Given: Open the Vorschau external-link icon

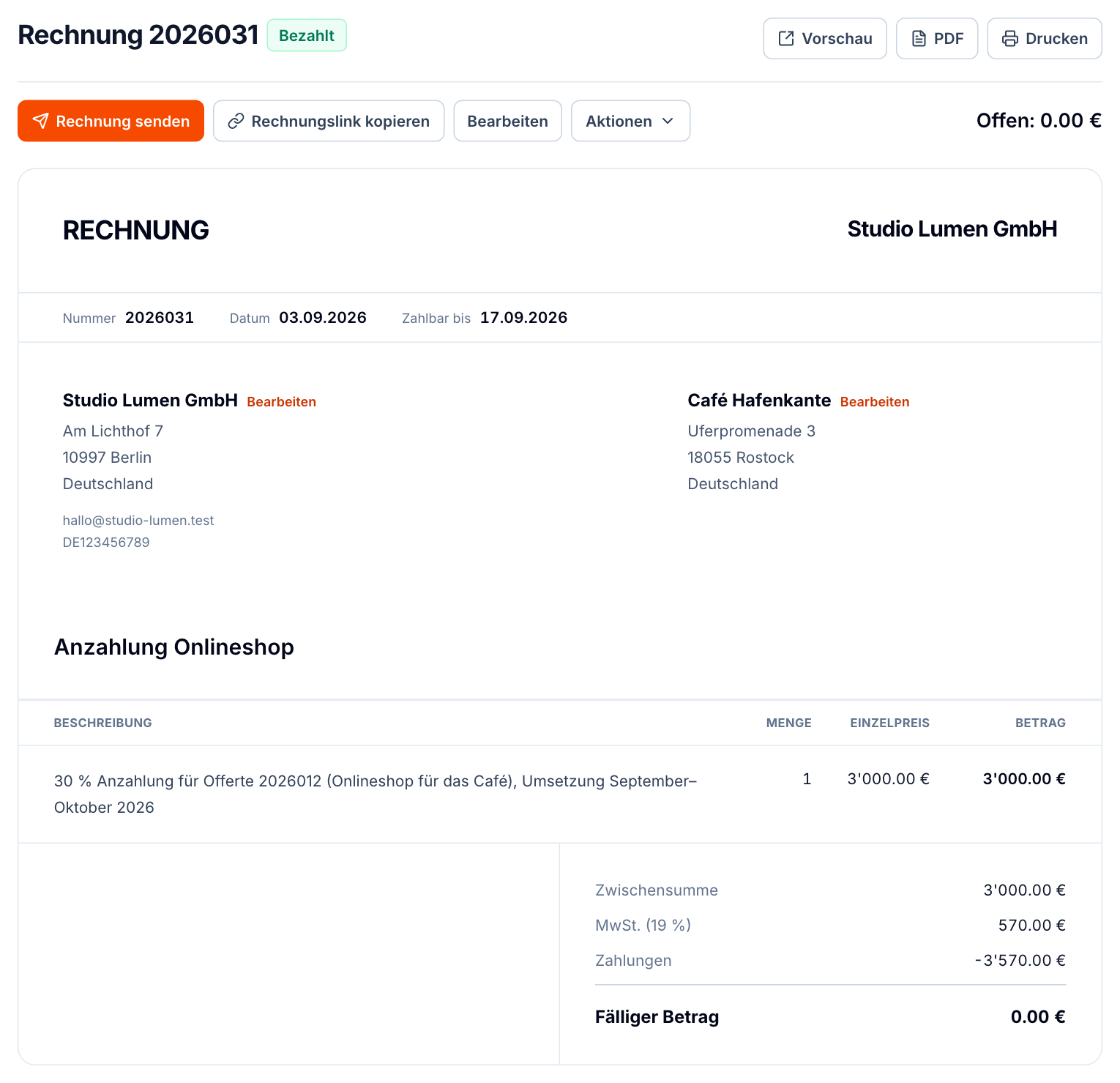Looking at the screenshot, I should pos(786,39).
